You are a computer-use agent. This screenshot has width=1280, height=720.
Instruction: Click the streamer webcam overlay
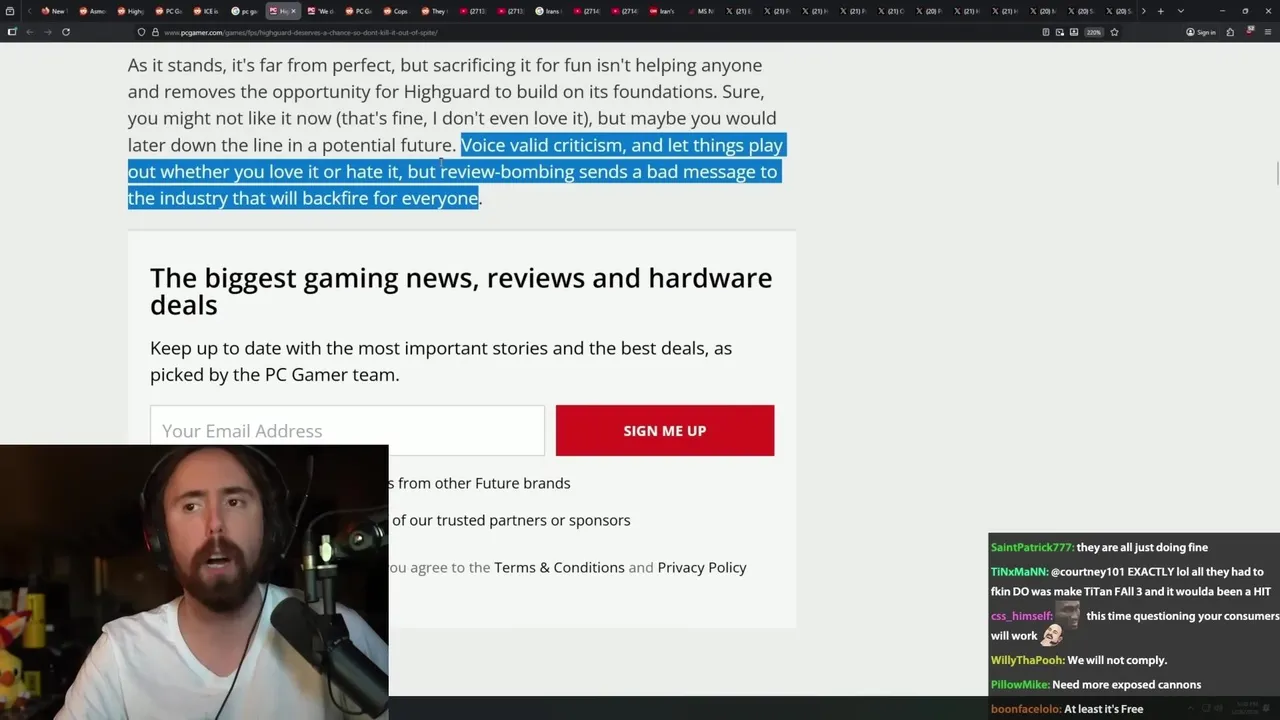(x=194, y=582)
